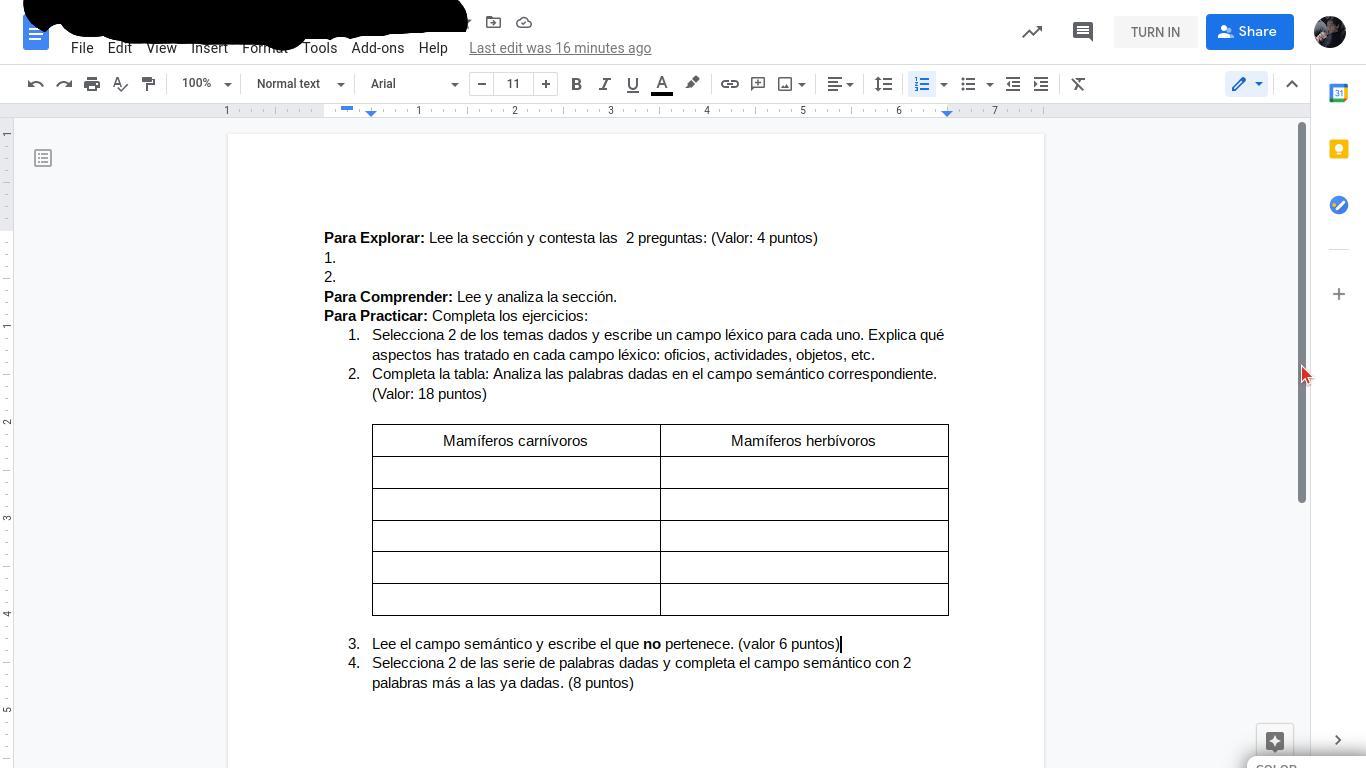Open the Add-ons menu
Viewport: 1366px width, 768px height.
tap(378, 48)
